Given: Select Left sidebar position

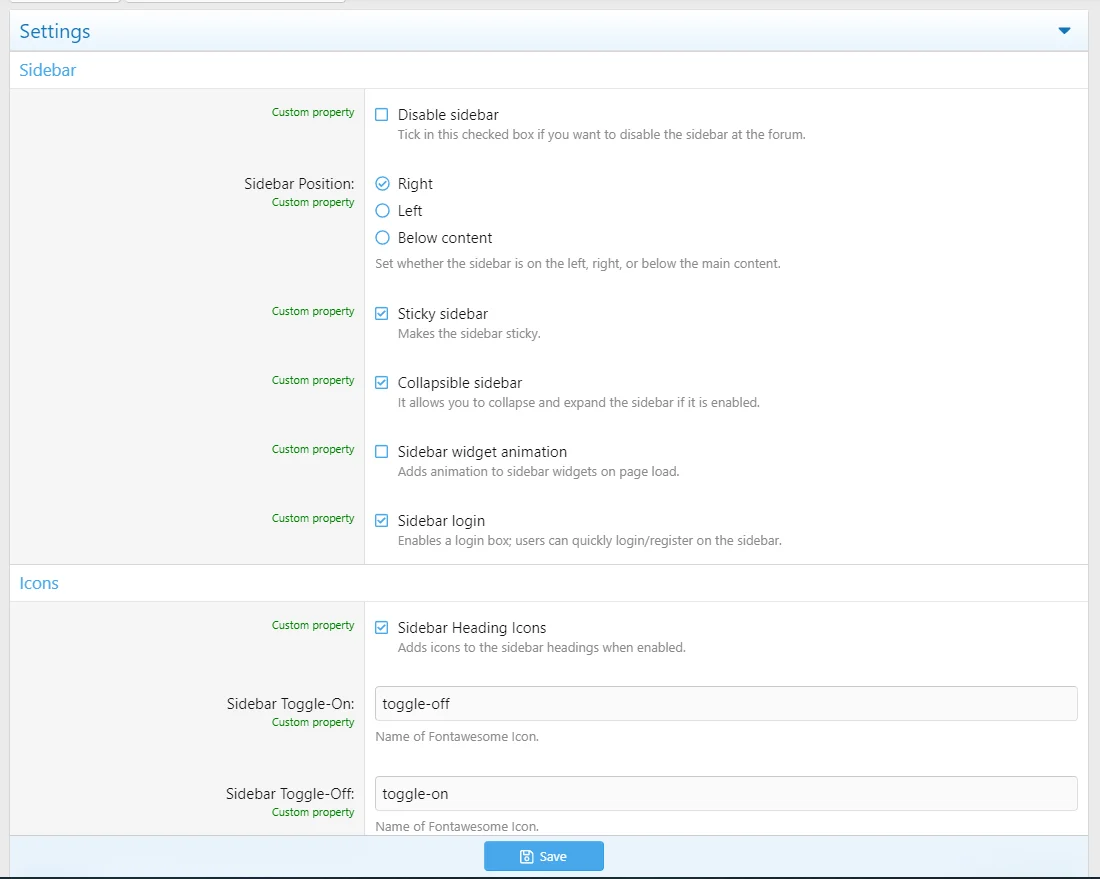Looking at the screenshot, I should click(382, 211).
